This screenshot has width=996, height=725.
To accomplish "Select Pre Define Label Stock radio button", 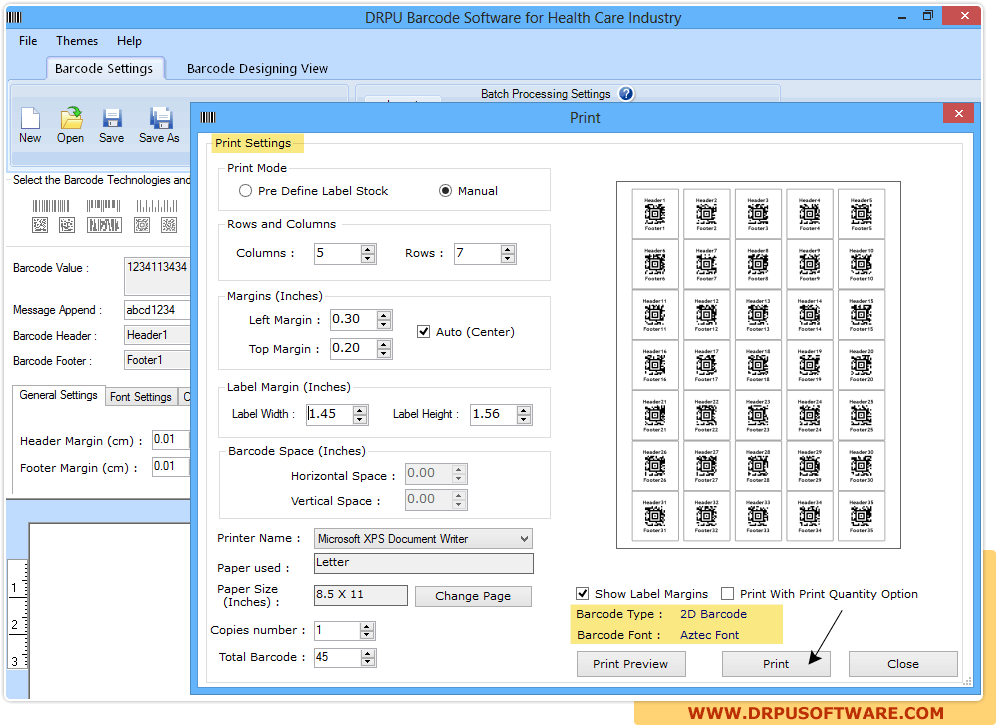I will (x=245, y=191).
